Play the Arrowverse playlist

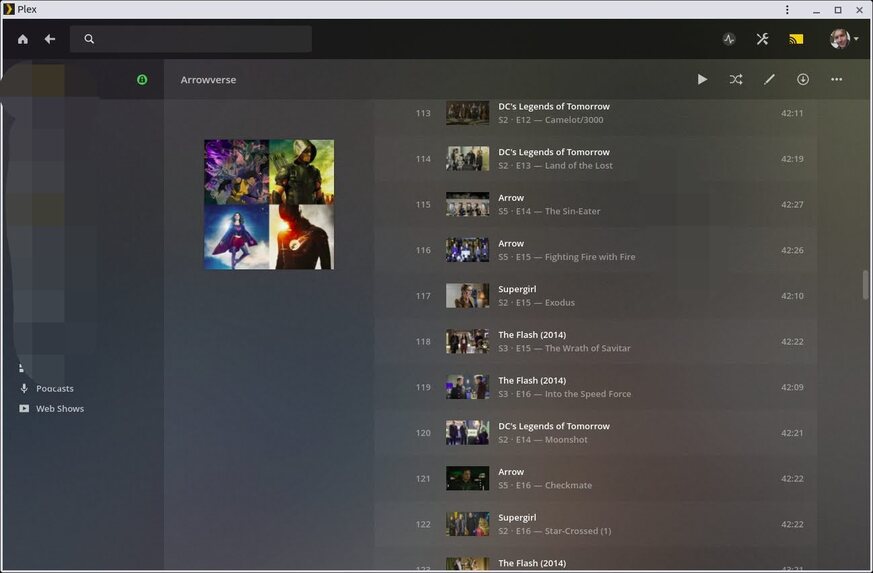click(703, 80)
